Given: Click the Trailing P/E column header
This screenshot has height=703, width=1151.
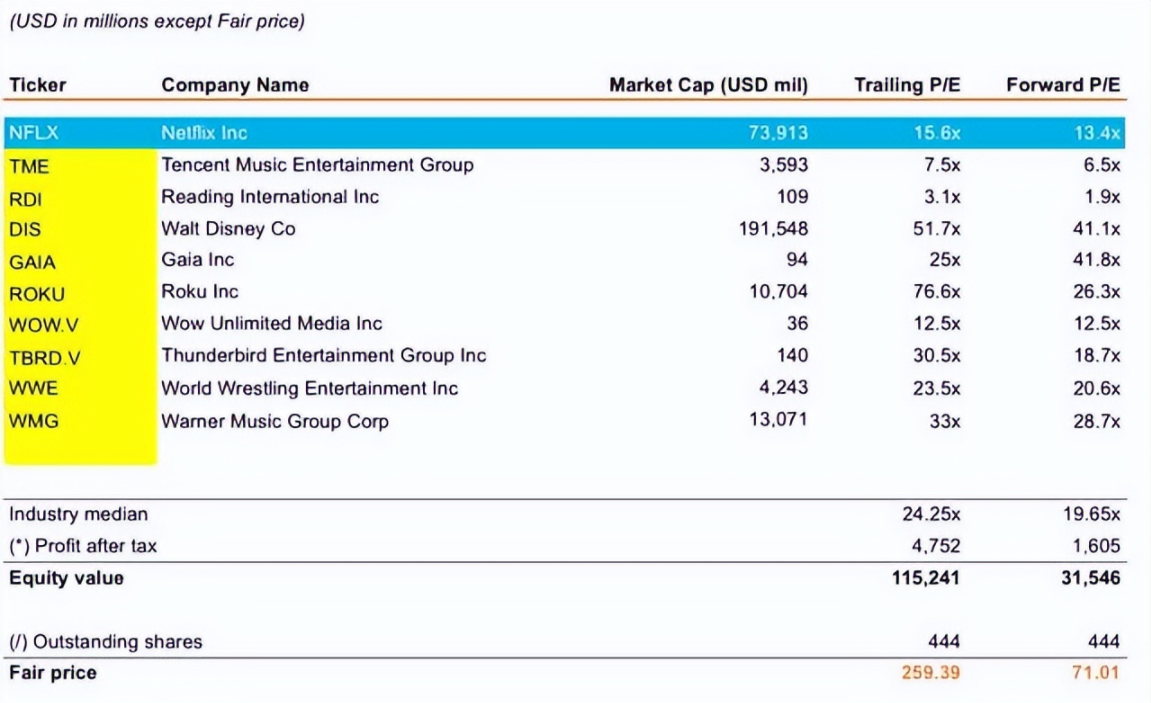Looking at the screenshot, I should coord(907,85).
